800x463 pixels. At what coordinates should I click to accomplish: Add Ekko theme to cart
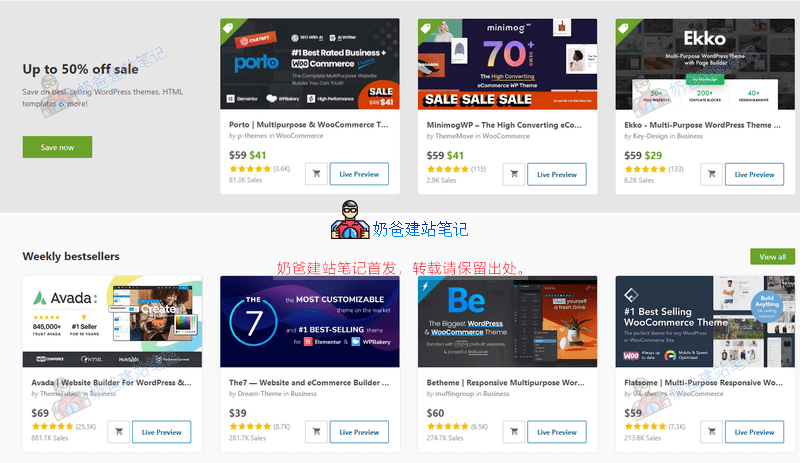(712, 174)
